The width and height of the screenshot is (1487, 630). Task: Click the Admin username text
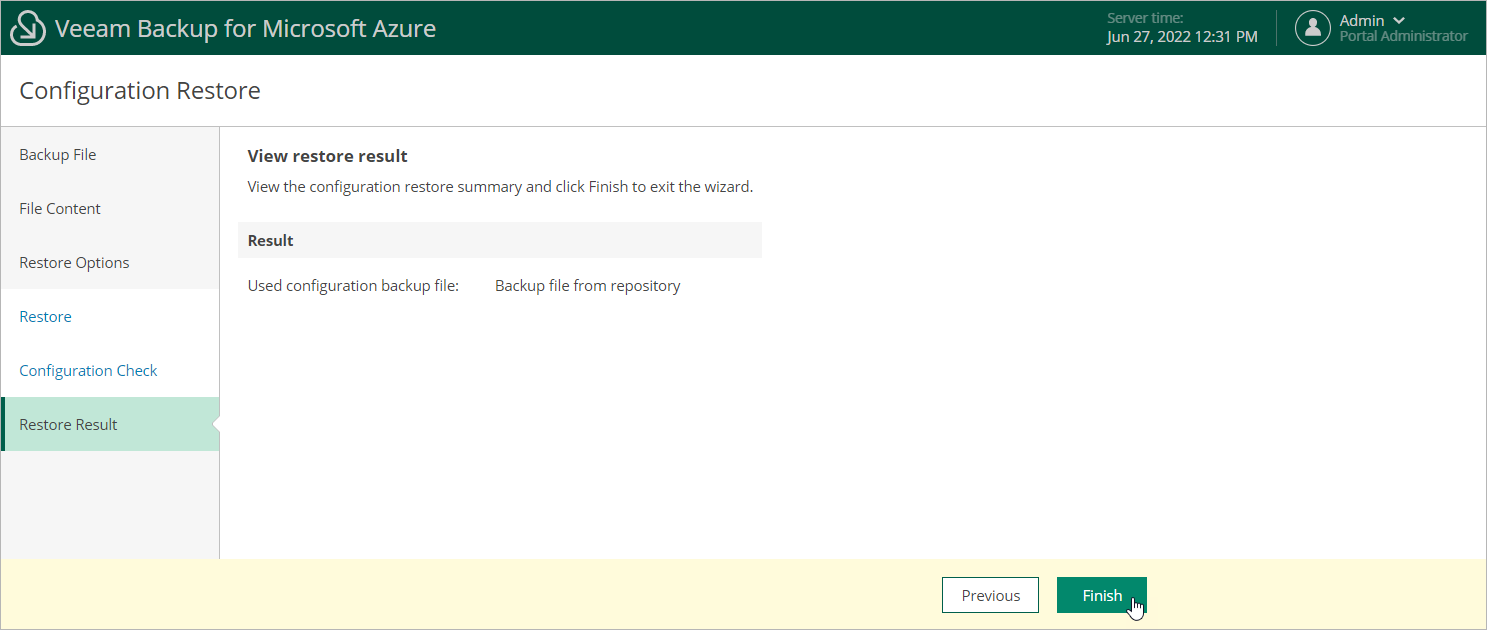click(x=1362, y=20)
